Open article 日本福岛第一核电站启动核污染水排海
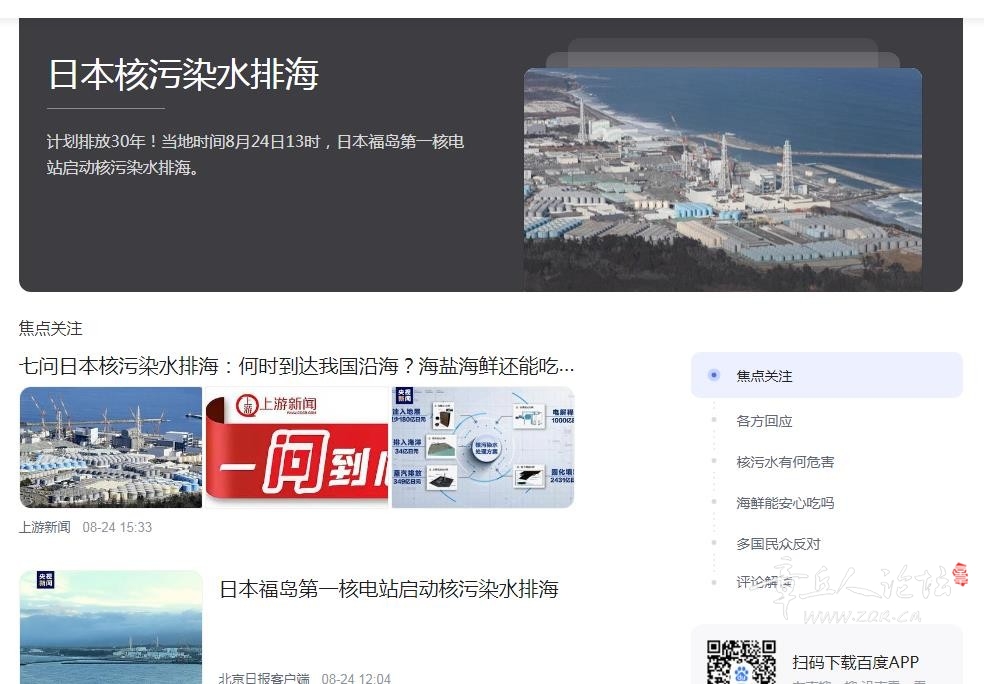Screen dimensions: 984x684 click(389, 589)
